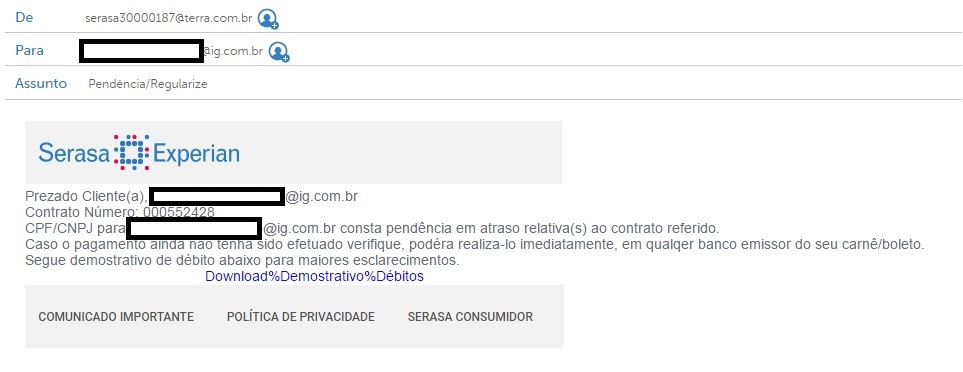
Task: Add sender to contacts icon beside terra.com.br address
Action: click(x=268, y=18)
